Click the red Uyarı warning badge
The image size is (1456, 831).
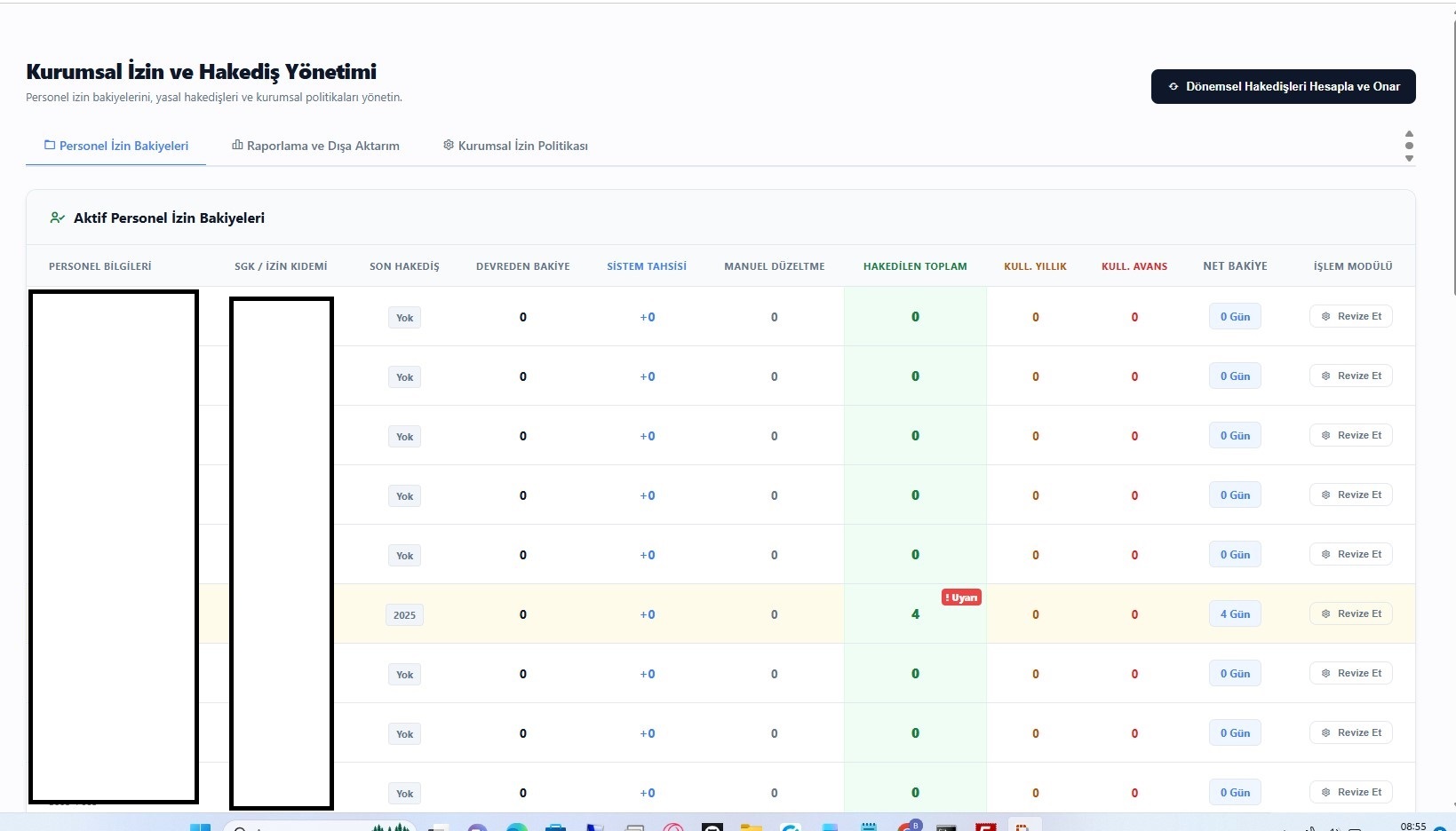pyautogui.click(x=961, y=598)
